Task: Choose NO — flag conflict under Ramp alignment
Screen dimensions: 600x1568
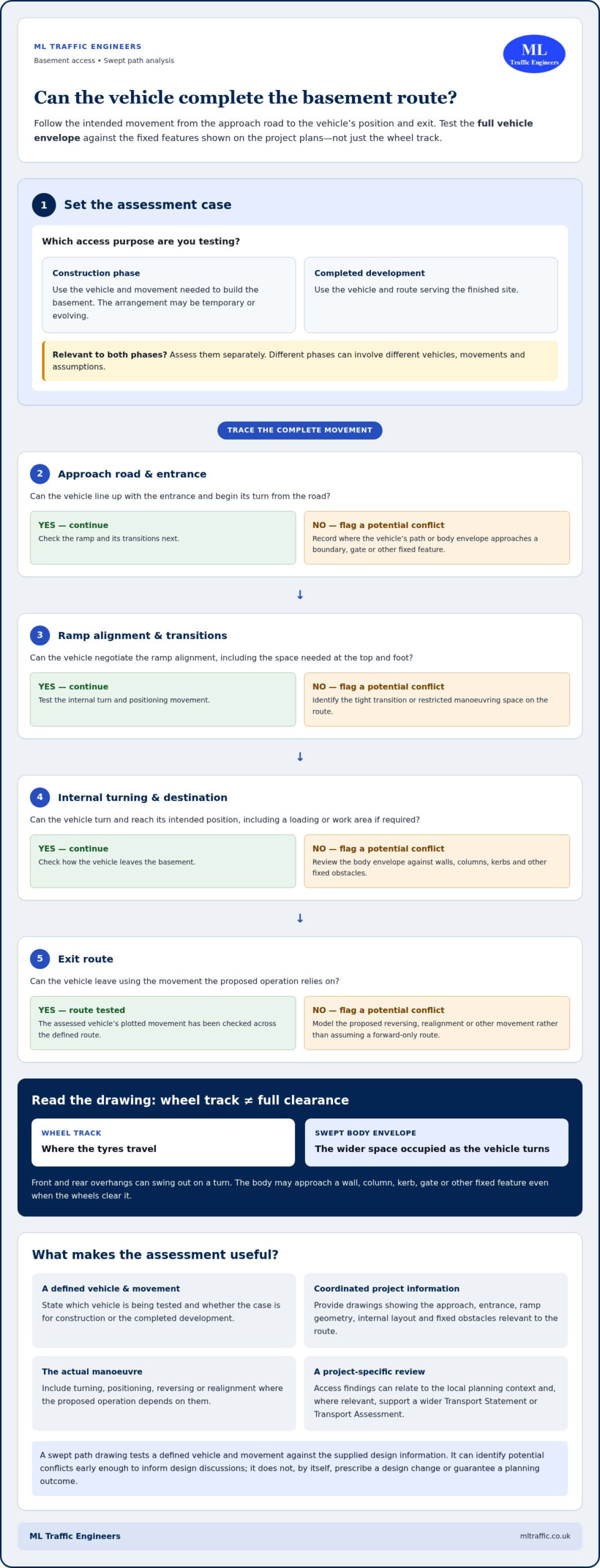Action: (437, 699)
